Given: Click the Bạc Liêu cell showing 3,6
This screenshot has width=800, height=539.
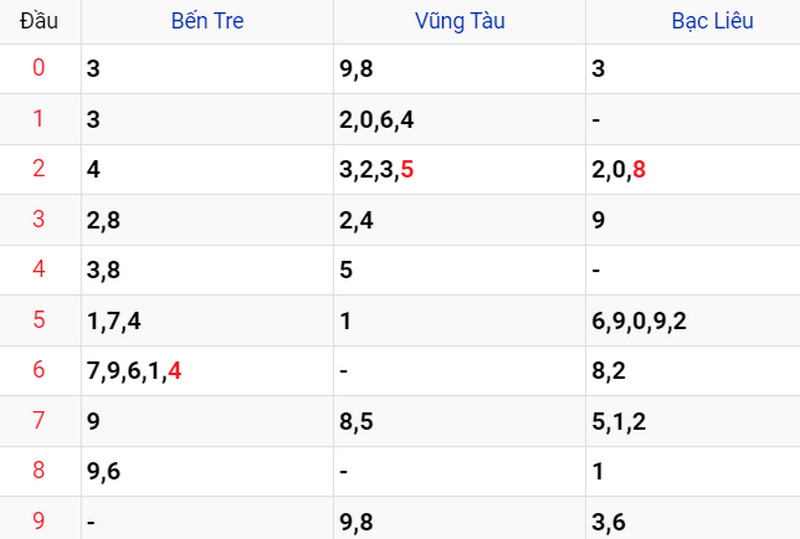Looking at the screenshot, I should (693, 521).
